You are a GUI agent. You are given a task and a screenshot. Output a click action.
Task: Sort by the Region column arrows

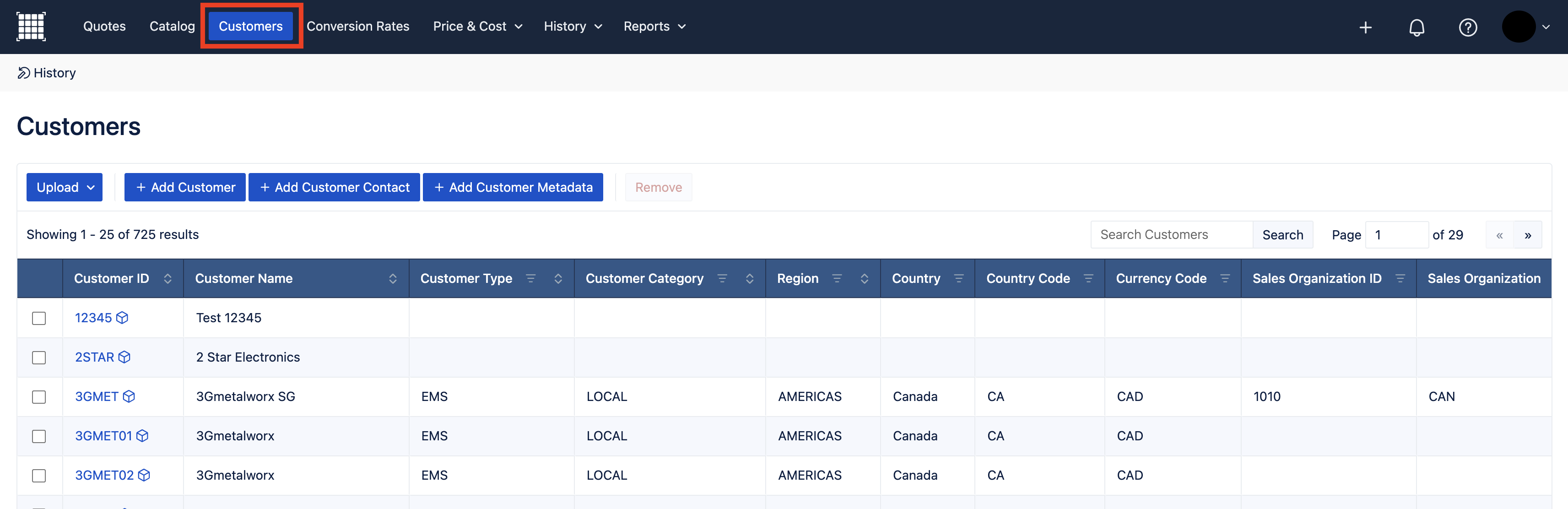pyautogui.click(x=864, y=278)
